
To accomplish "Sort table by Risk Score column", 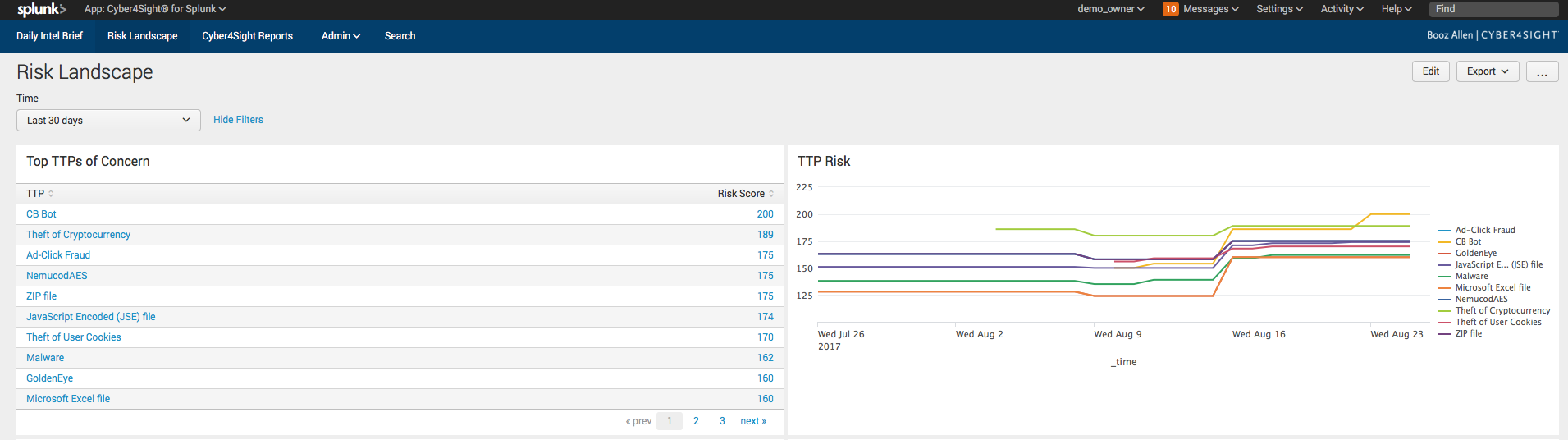I will tap(745, 194).
